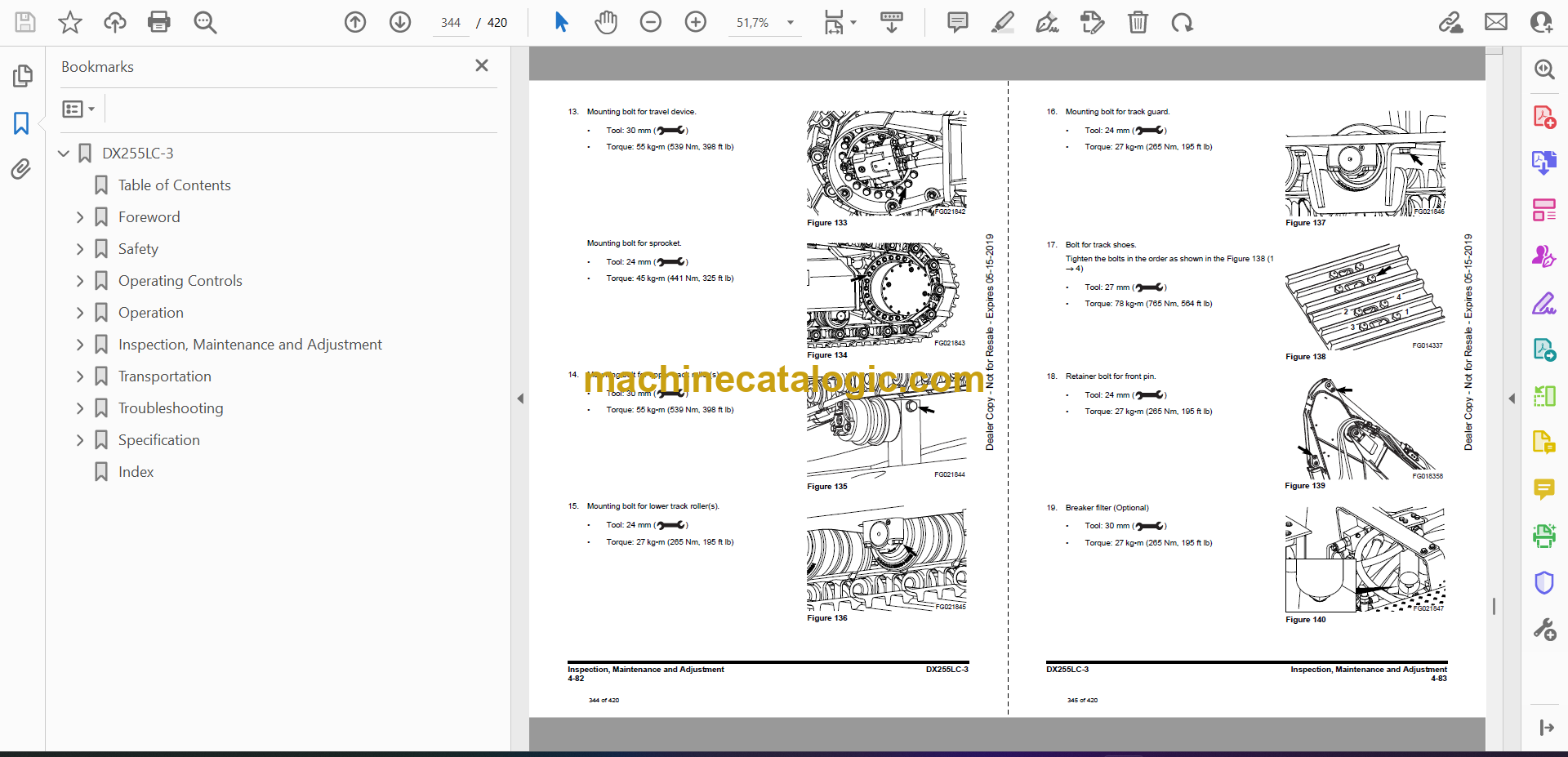Screen dimensions: 1568x757
Task: Click the stamp tool icon
Action: point(1093,22)
